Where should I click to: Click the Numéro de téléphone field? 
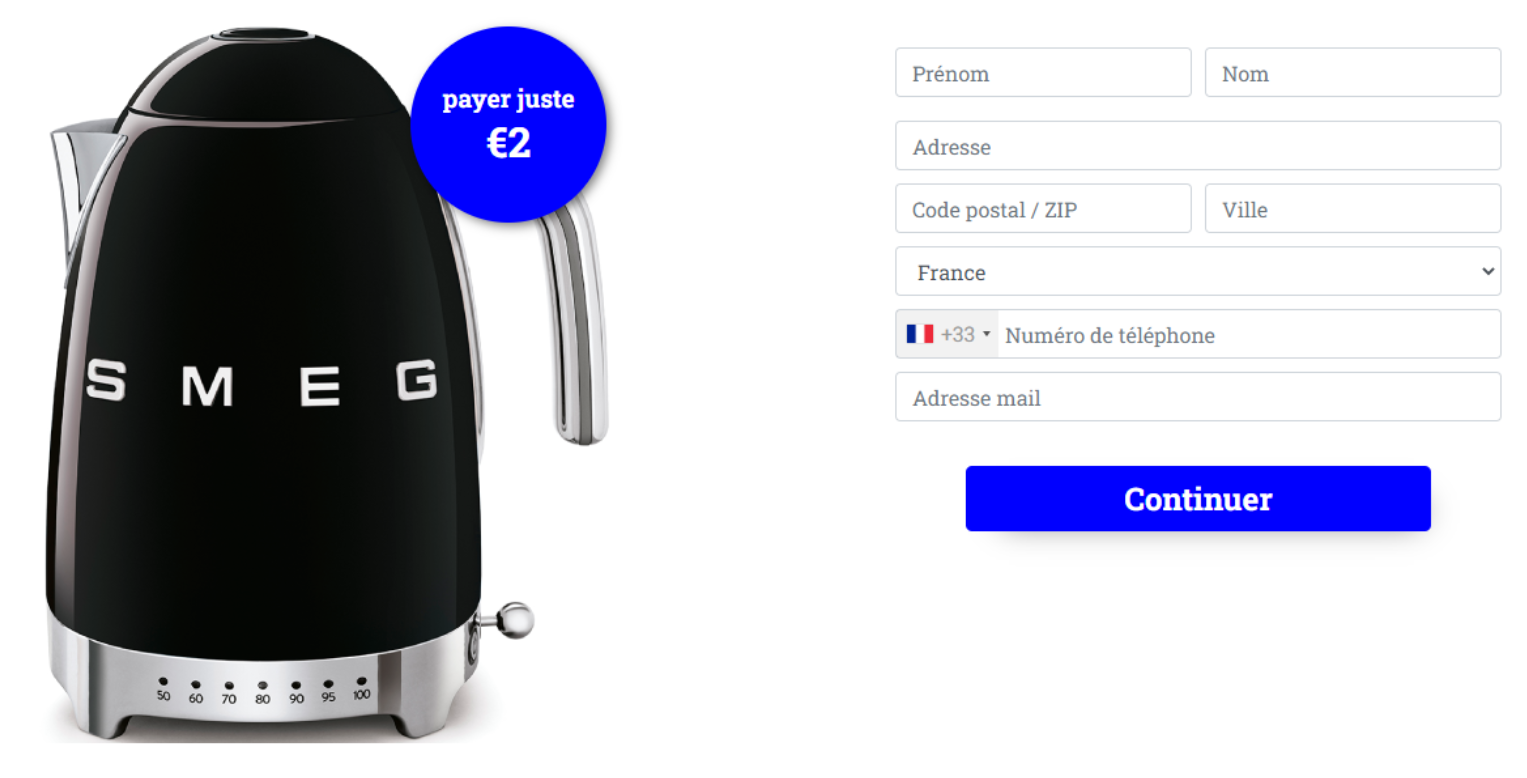(x=1249, y=335)
